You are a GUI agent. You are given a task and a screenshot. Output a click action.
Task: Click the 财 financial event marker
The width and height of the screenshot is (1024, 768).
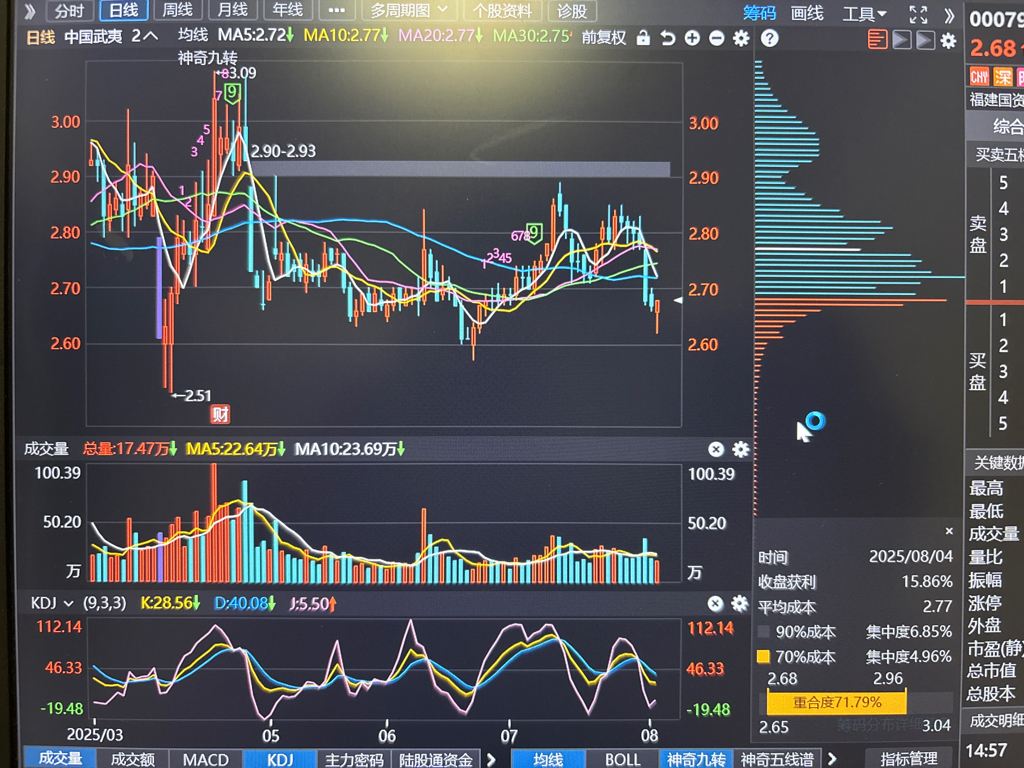pyautogui.click(x=220, y=414)
